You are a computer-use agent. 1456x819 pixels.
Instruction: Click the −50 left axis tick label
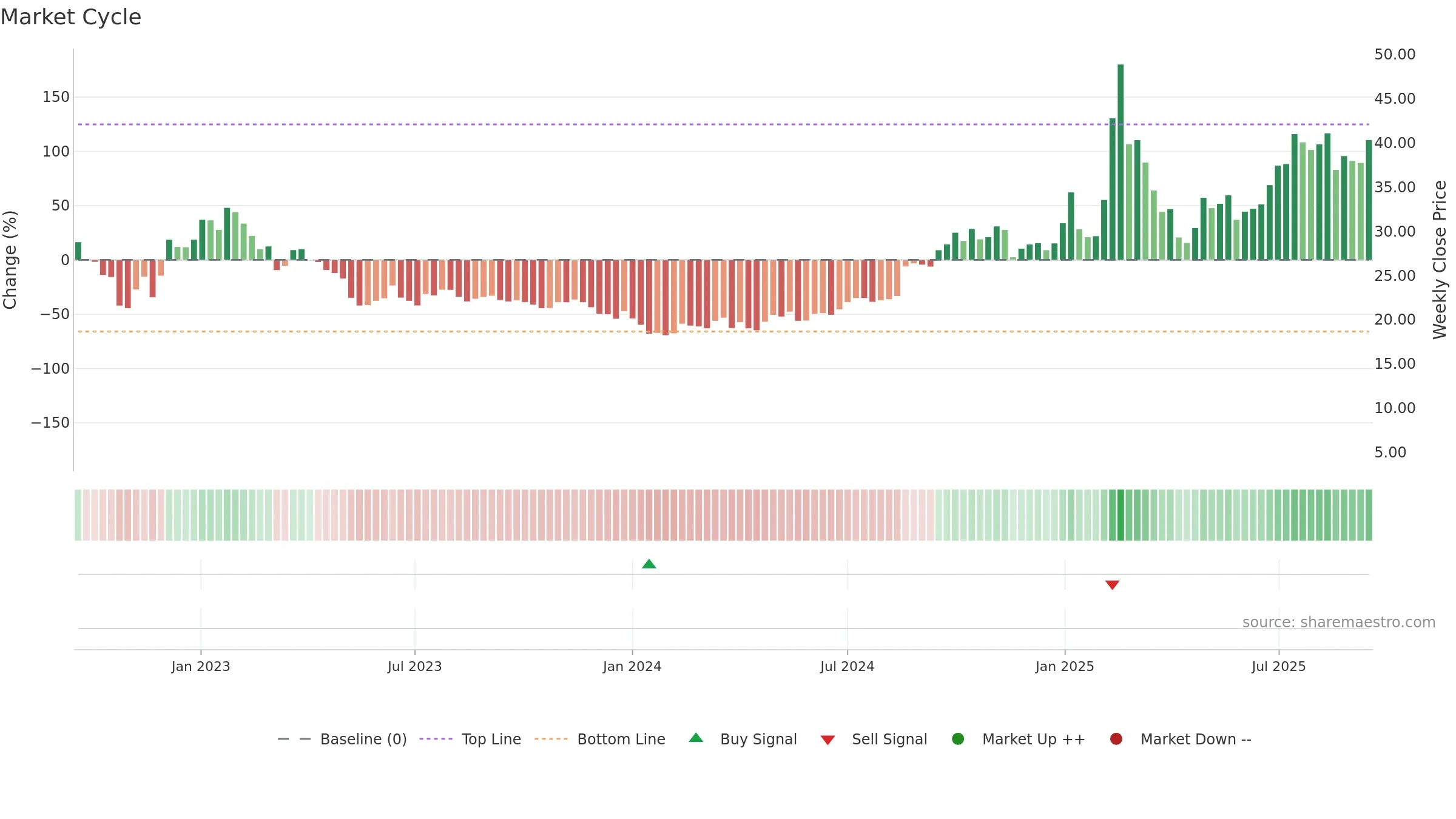55,314
